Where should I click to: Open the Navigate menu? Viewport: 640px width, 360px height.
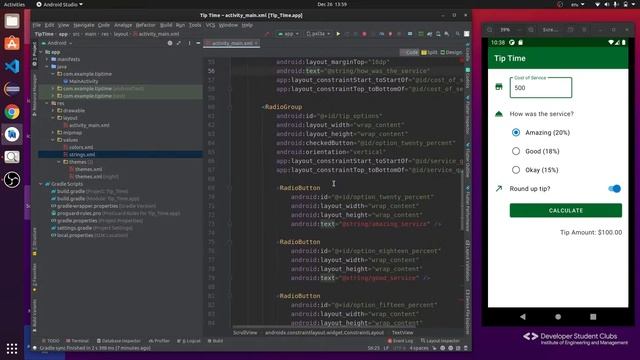coord(84,25)
